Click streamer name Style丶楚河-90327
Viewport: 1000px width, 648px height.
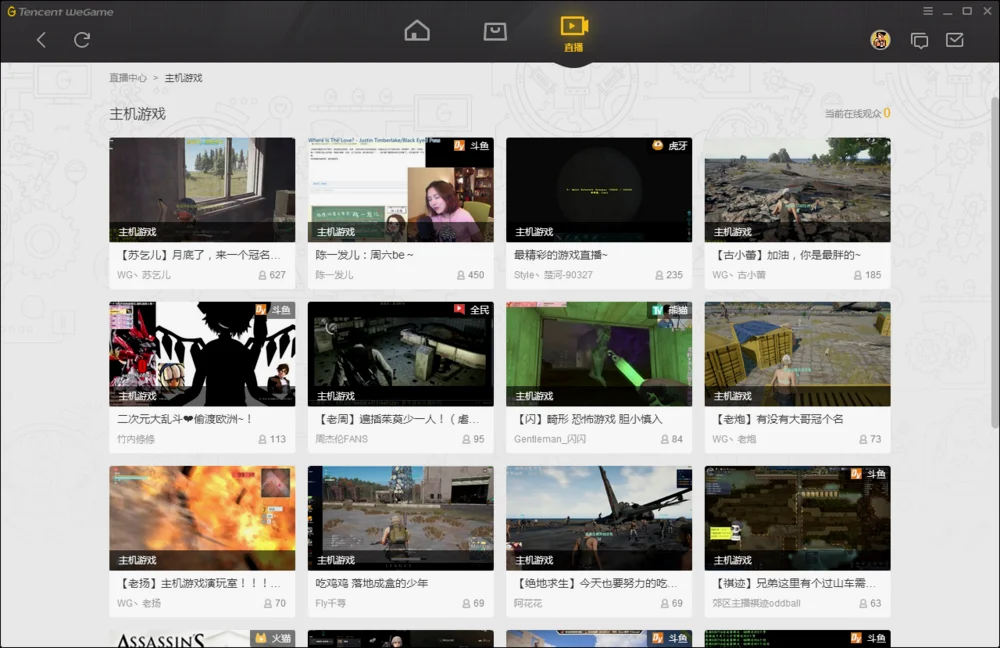click(553, 275)
